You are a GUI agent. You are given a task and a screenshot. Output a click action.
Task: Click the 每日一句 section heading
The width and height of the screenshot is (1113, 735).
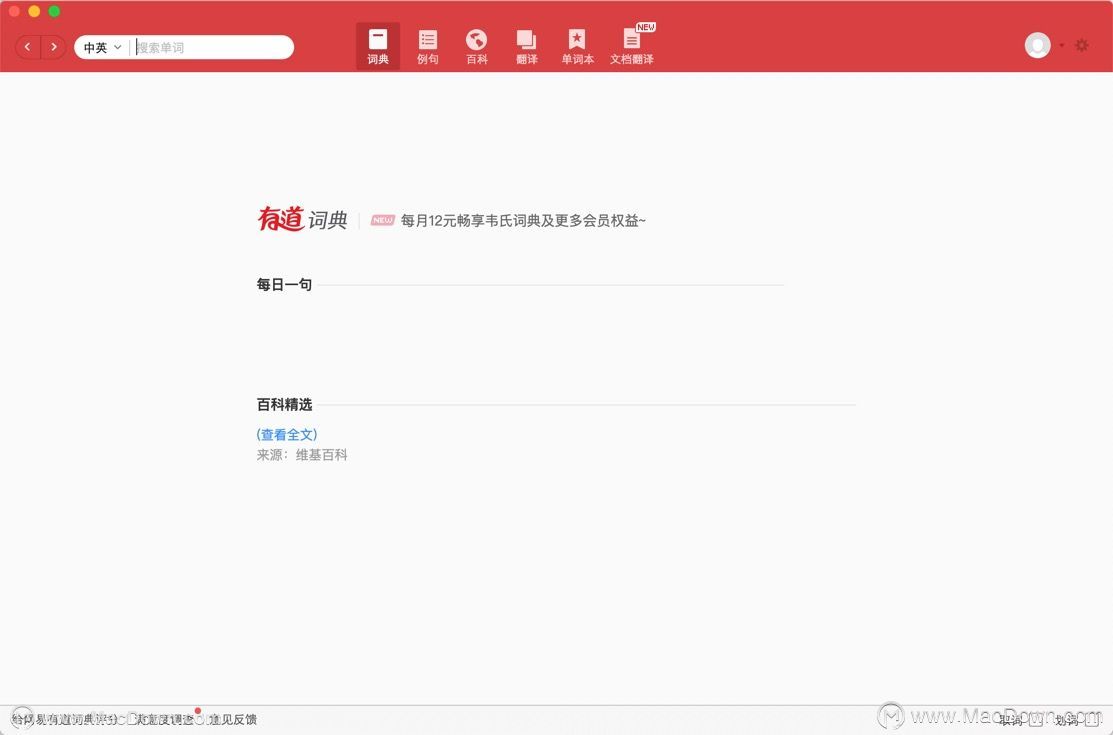click(284, 285)
